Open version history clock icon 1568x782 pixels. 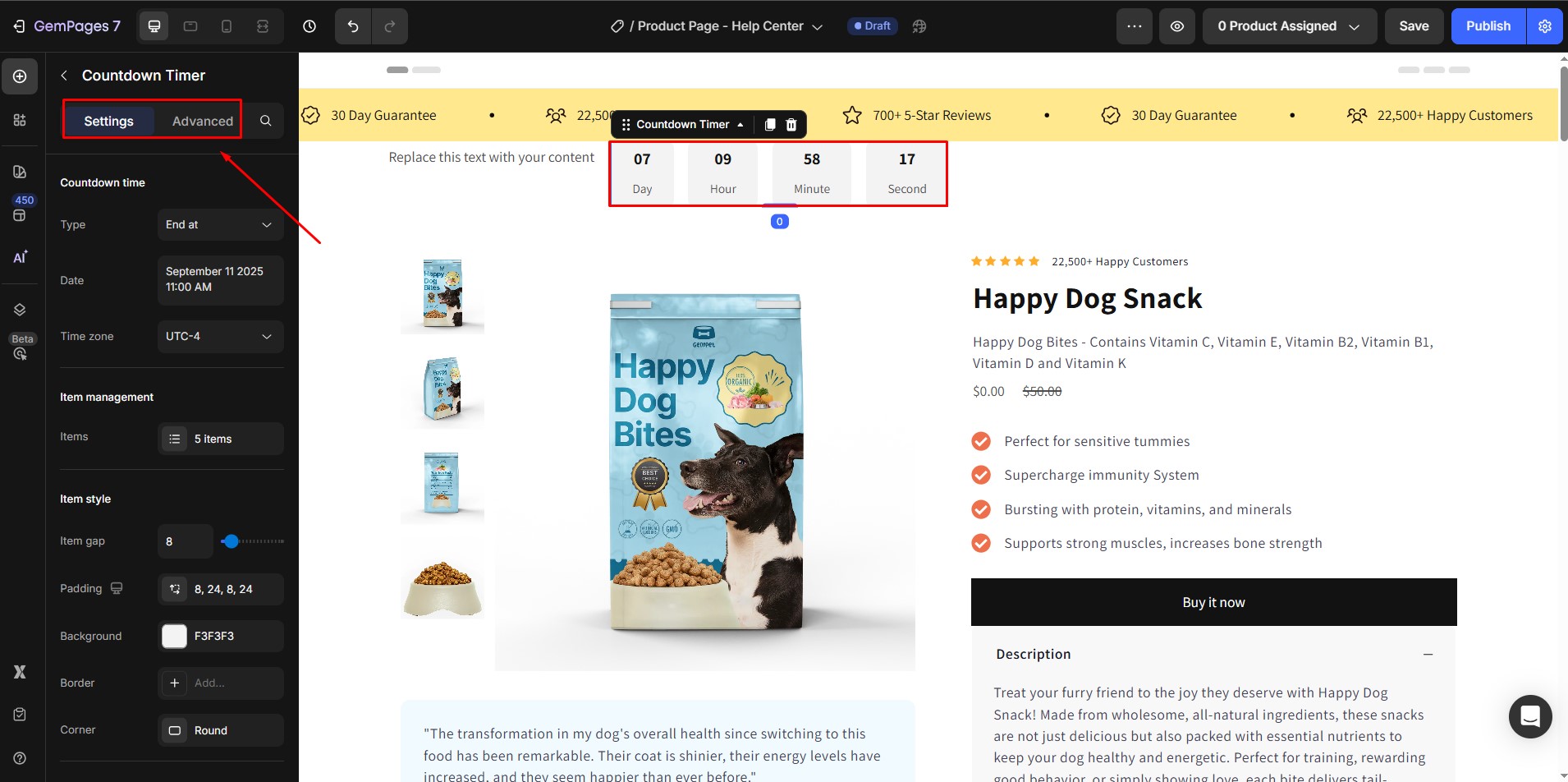point(309,26)
